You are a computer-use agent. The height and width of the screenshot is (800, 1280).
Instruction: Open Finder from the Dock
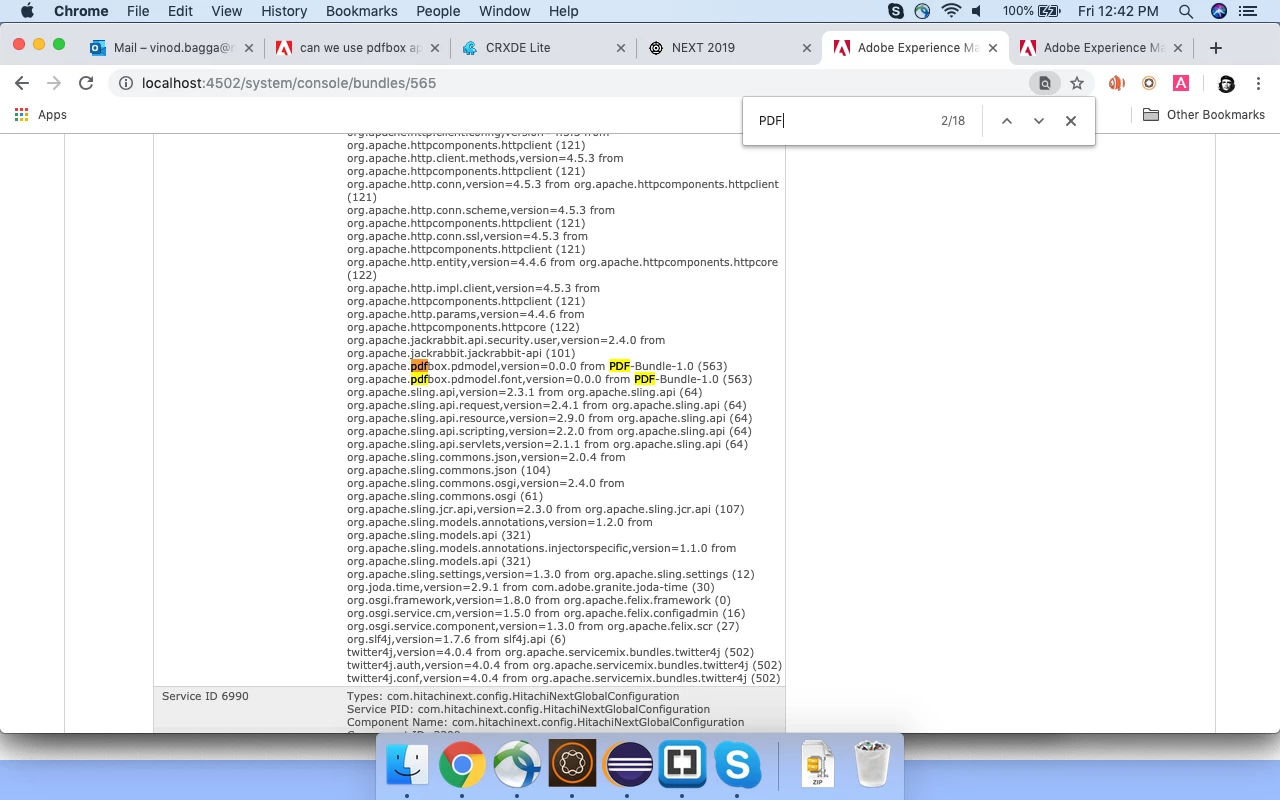pos(407,765)
